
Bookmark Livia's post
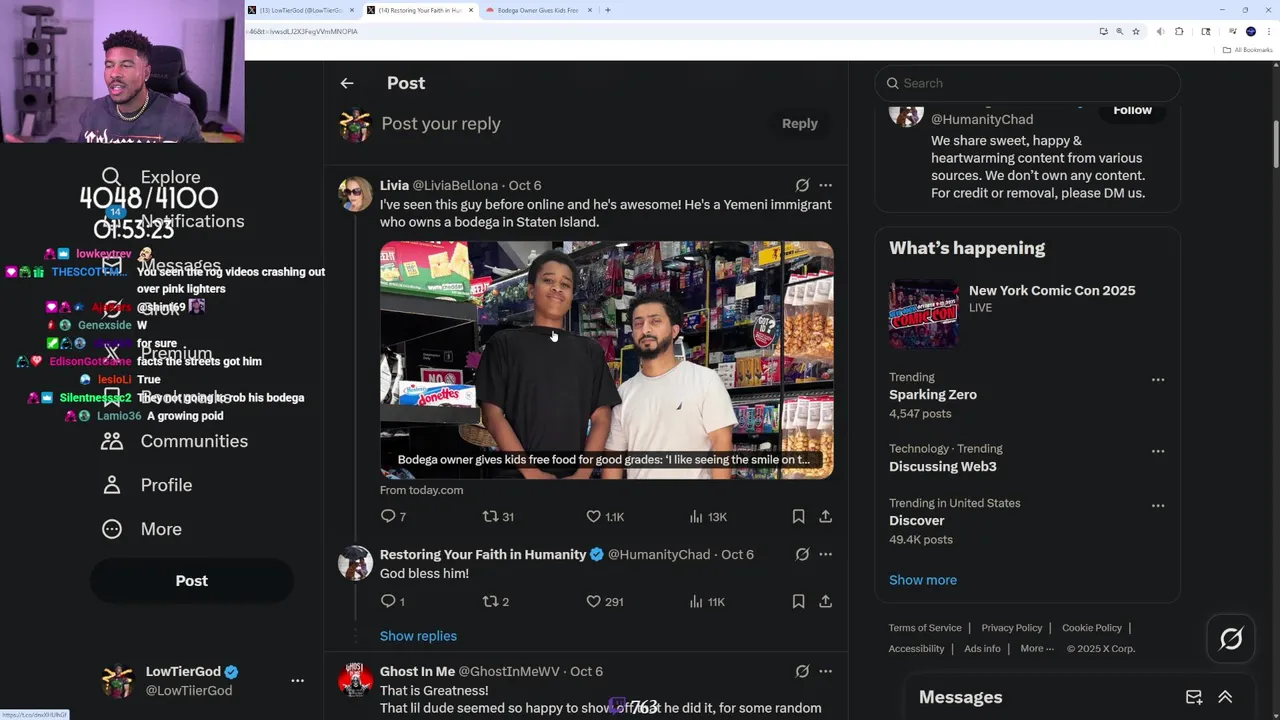(798, 517)
